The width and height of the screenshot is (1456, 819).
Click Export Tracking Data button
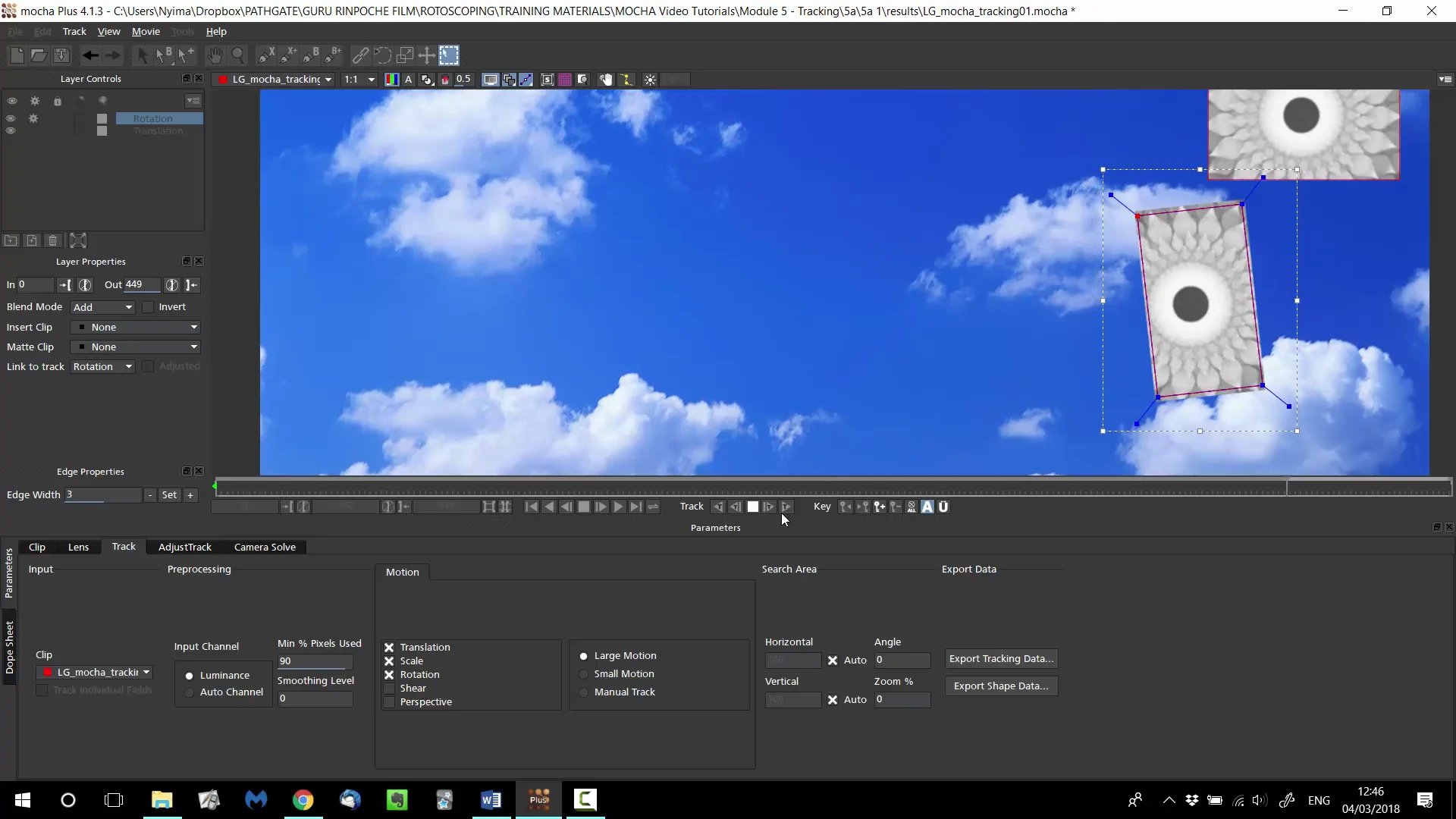[x=1001, y=659]
